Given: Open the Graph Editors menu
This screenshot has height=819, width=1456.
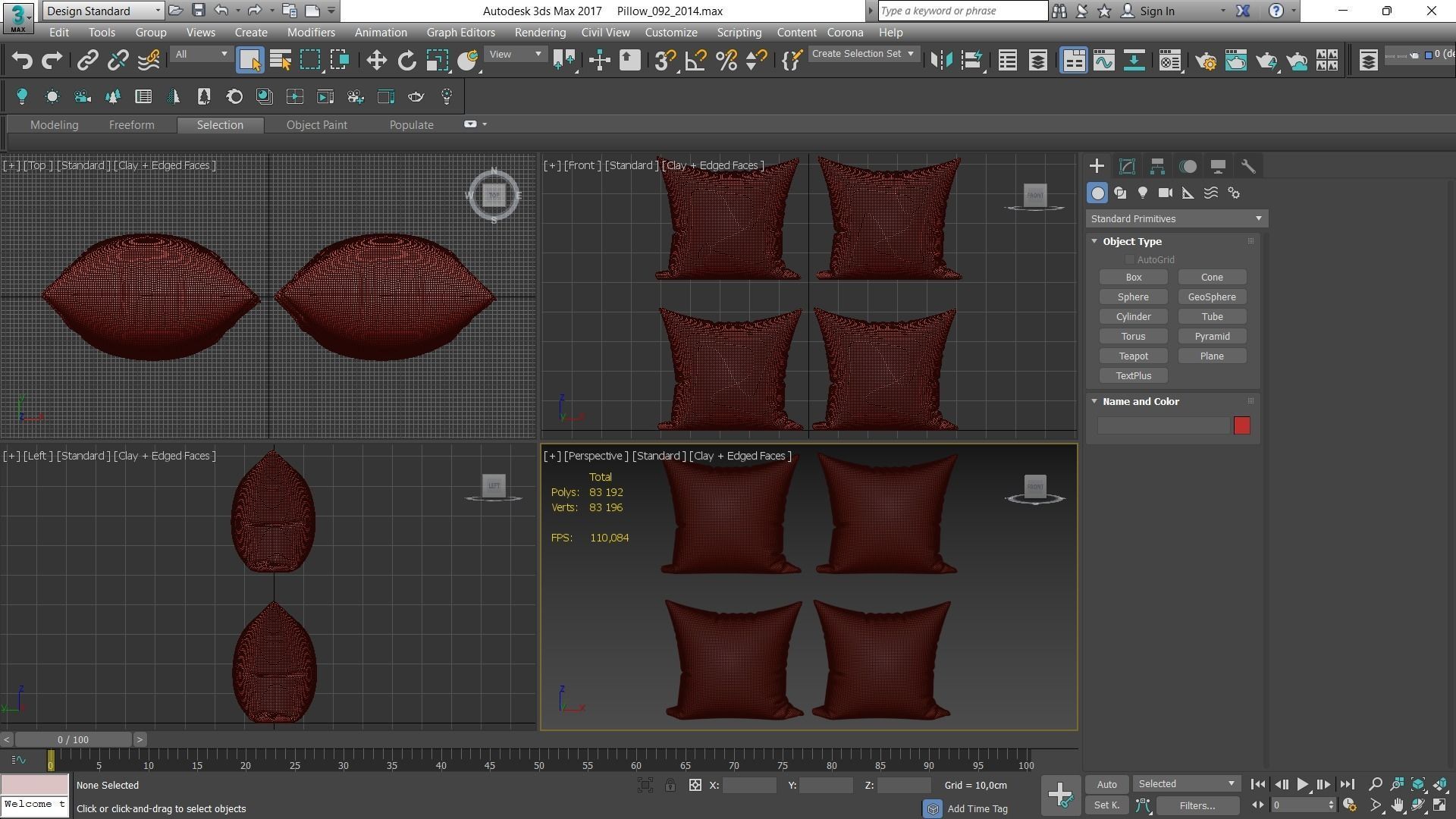Looking at the screenshot, I should (460, 33).
